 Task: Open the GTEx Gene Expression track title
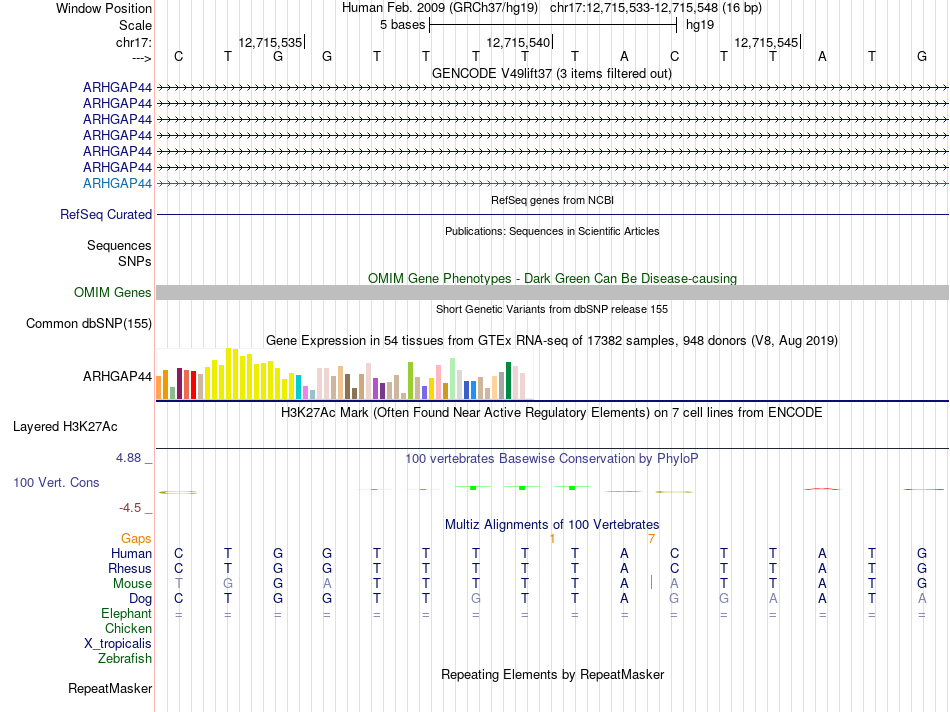click(552, 341)
